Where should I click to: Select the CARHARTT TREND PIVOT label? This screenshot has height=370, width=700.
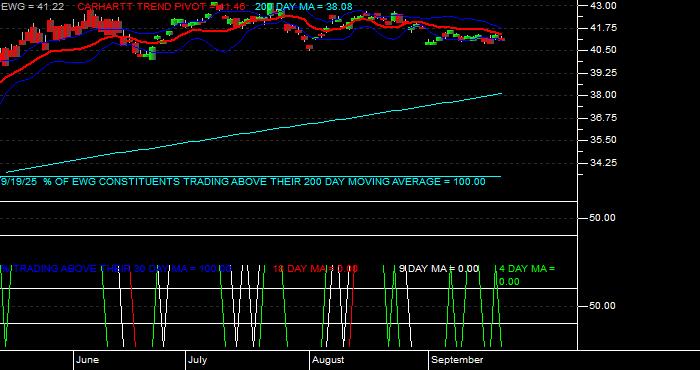tap(161, 7)
